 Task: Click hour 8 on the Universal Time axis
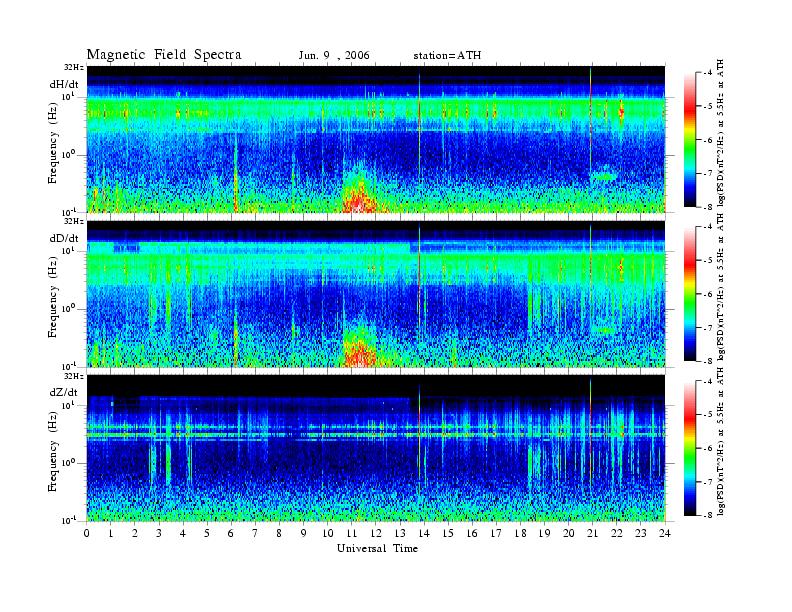279,533
